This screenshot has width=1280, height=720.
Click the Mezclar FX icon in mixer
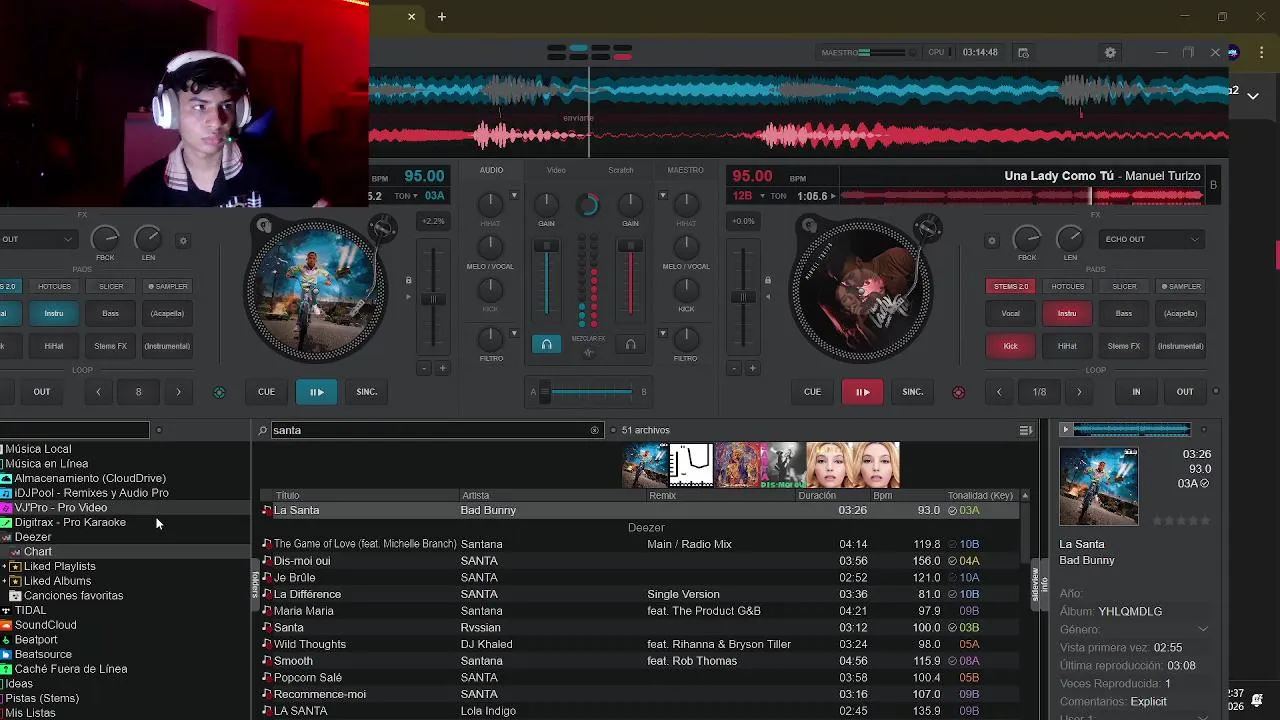tap(588, 352)
